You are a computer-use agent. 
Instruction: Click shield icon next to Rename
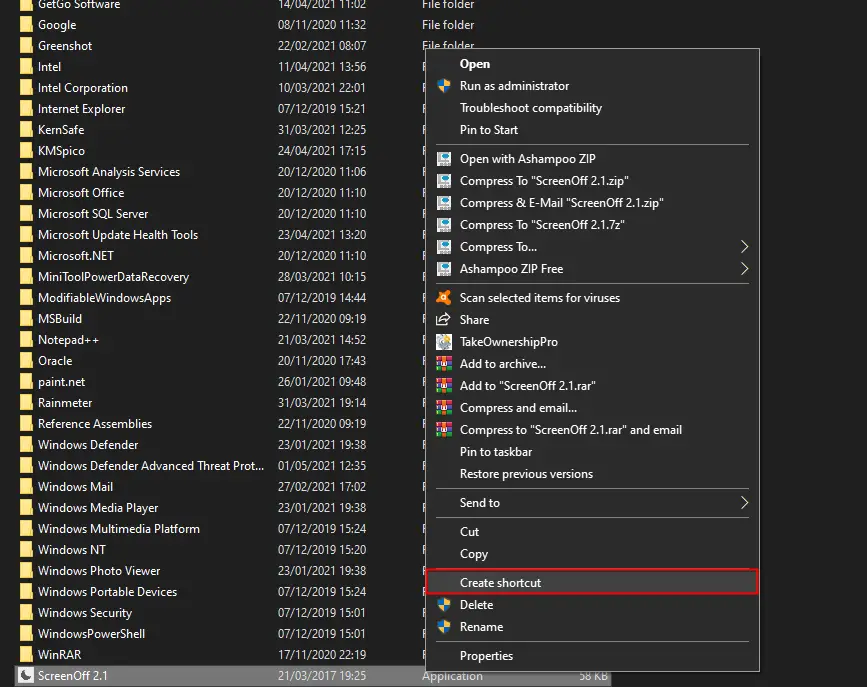pos(444,627)
